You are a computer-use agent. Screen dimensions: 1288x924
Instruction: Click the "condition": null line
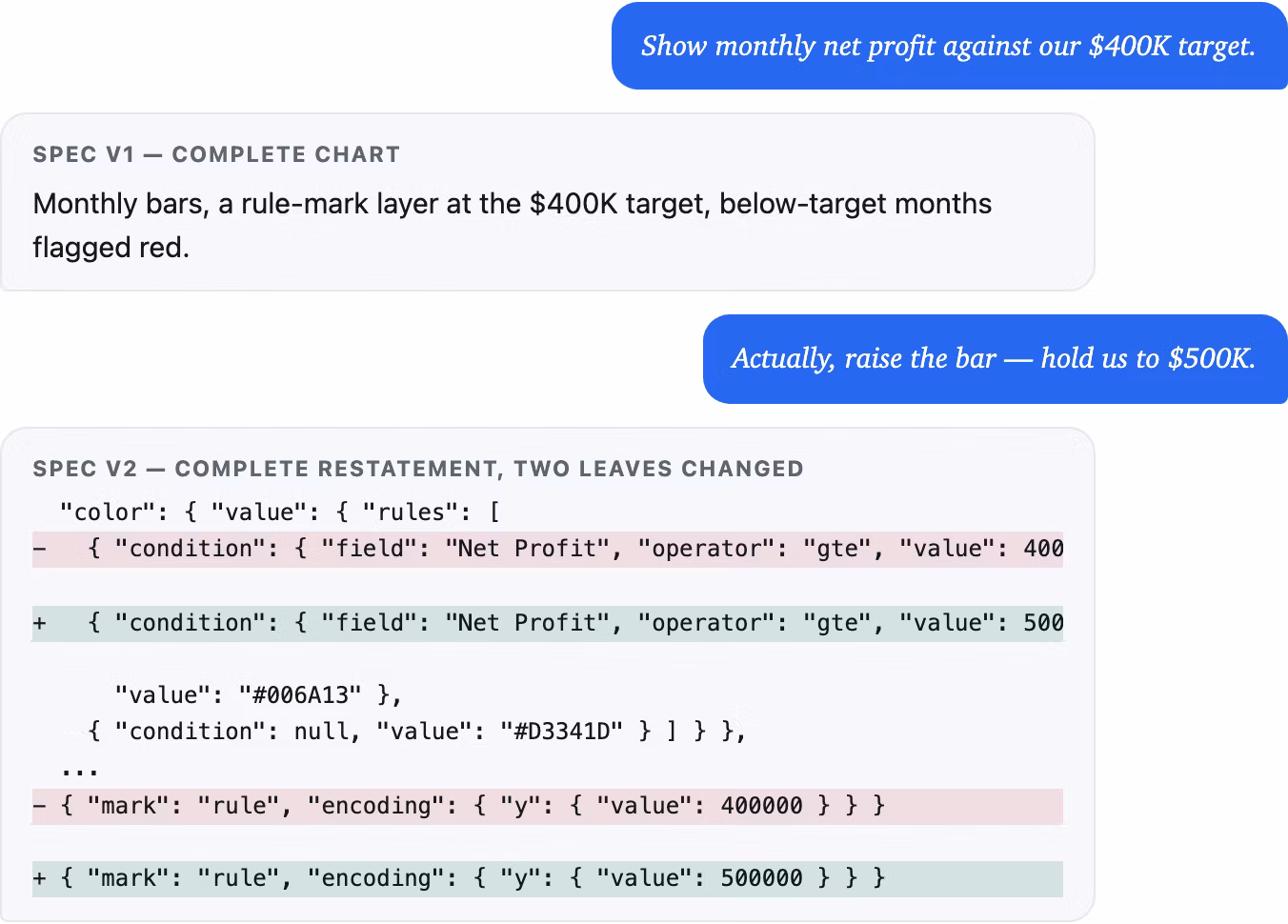coord(416,732)
